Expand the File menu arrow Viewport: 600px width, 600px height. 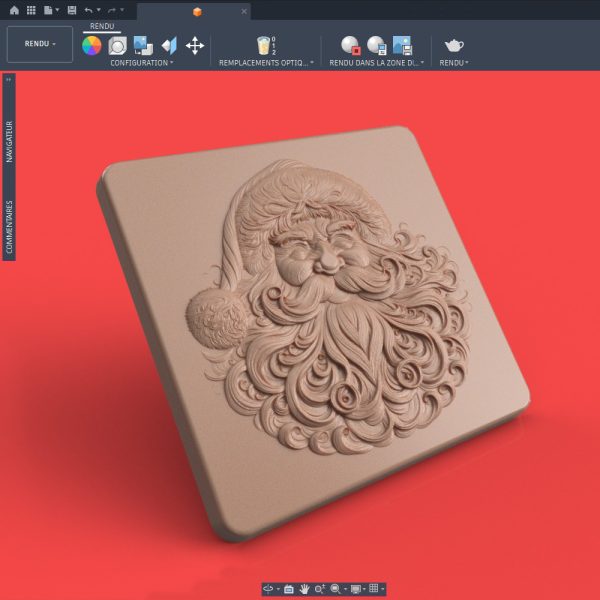click(57, 10)
